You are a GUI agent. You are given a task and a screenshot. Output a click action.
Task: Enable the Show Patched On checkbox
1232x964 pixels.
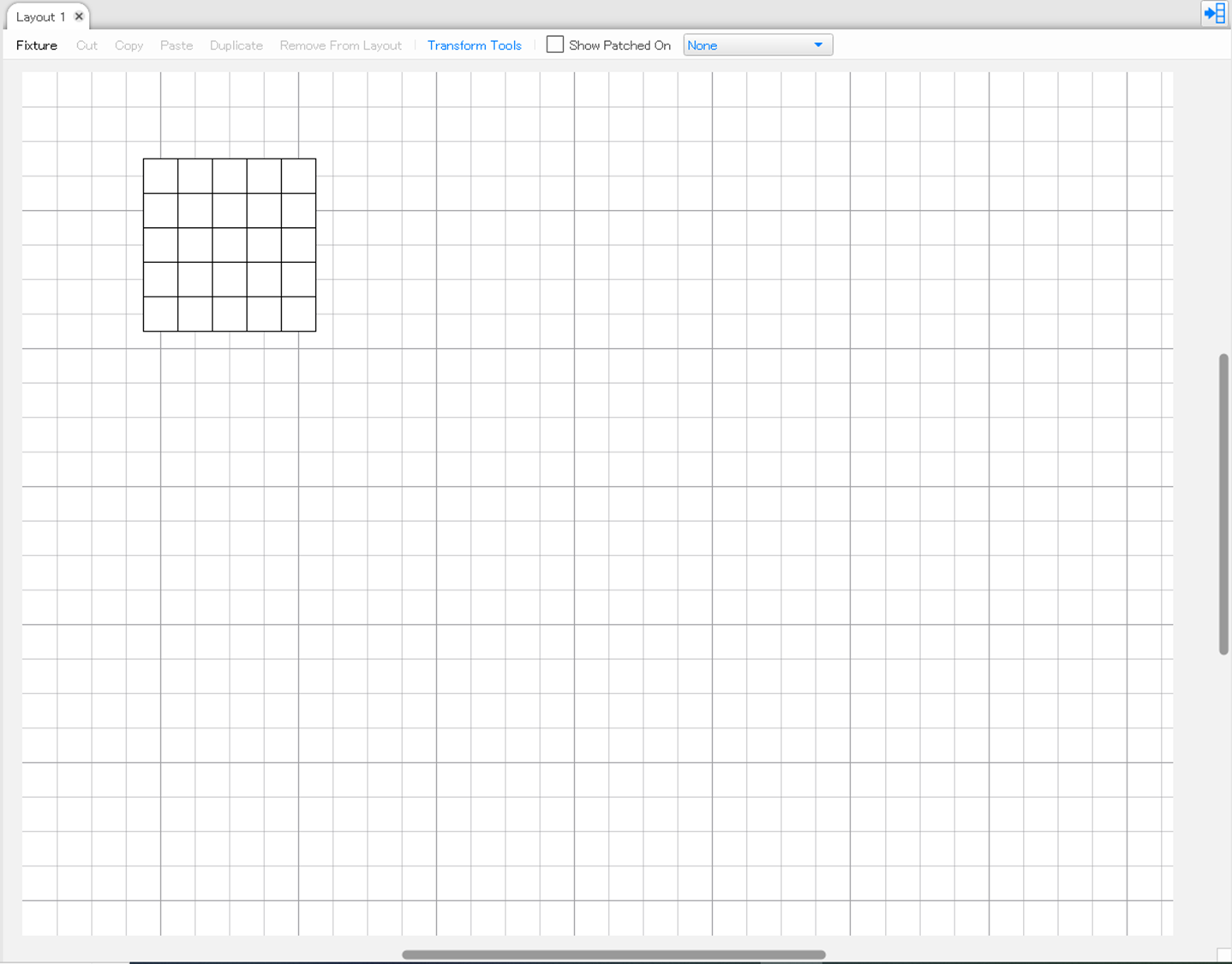[x=555, y=45]
